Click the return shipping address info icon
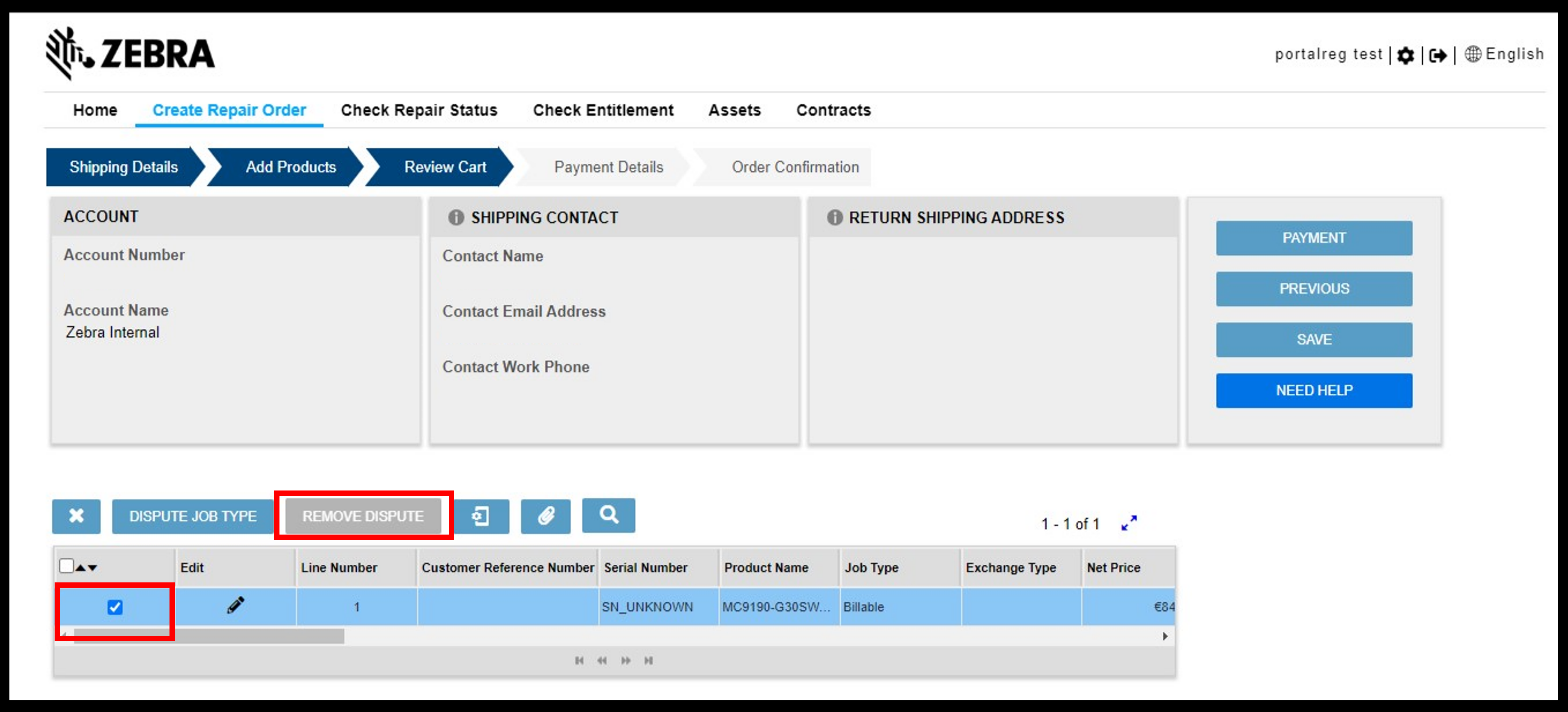1568x712 pixels. [x=835, y=217]
